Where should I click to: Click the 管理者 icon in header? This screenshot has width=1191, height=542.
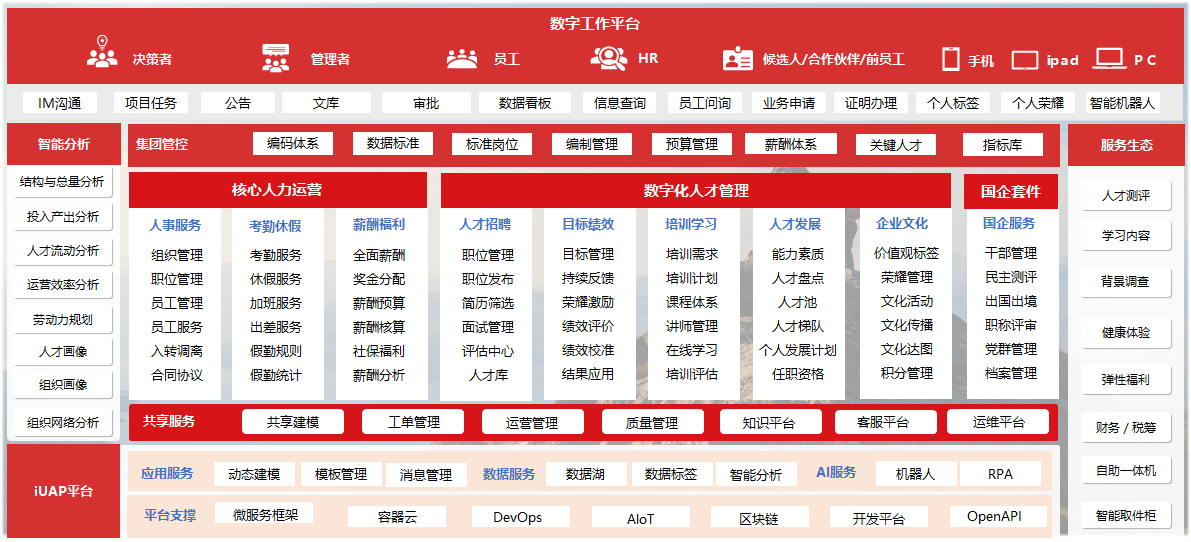(275, 57)
